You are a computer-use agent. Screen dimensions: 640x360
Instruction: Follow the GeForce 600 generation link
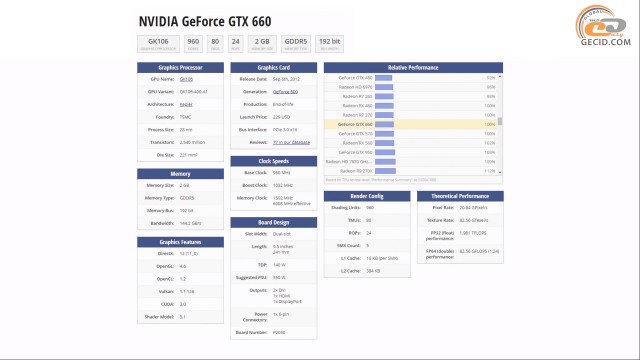point(285,92)
